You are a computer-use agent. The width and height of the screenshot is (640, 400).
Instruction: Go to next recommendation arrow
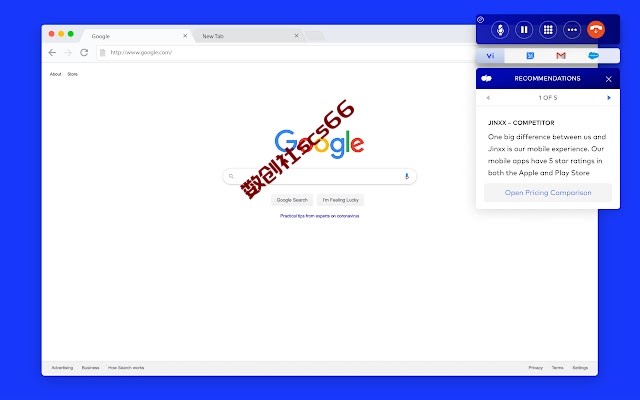609,98
